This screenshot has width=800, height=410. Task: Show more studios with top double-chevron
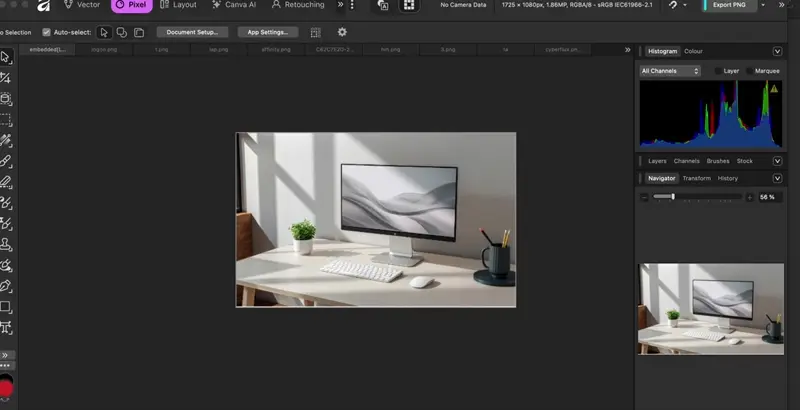pyautogui.click(x=340, y=5)
